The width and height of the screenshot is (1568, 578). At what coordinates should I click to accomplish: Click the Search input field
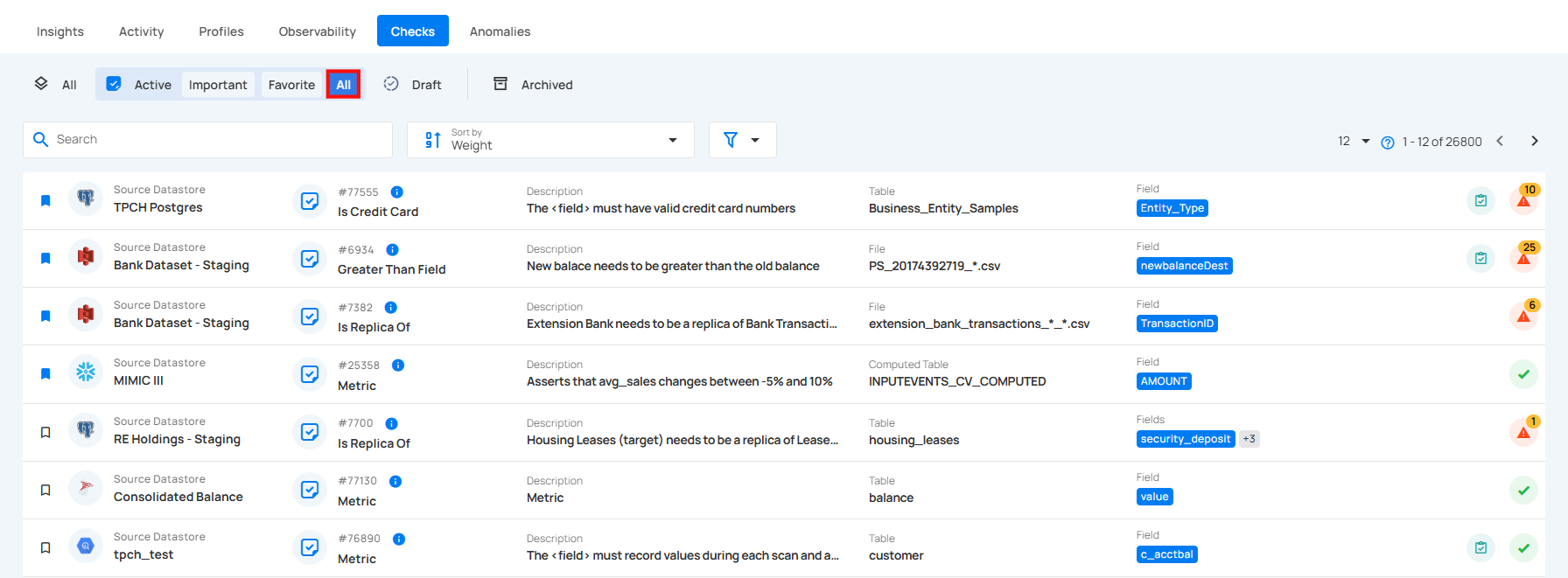point(207,140)
